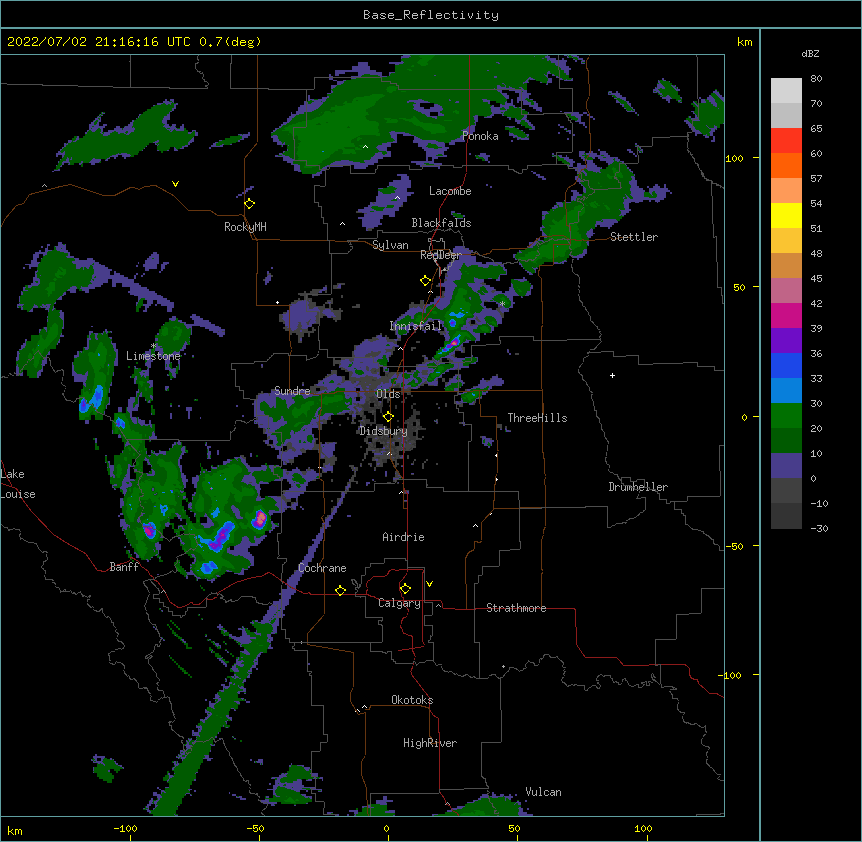Select the slate purple swatch between 10 and 0

[786, 466]
